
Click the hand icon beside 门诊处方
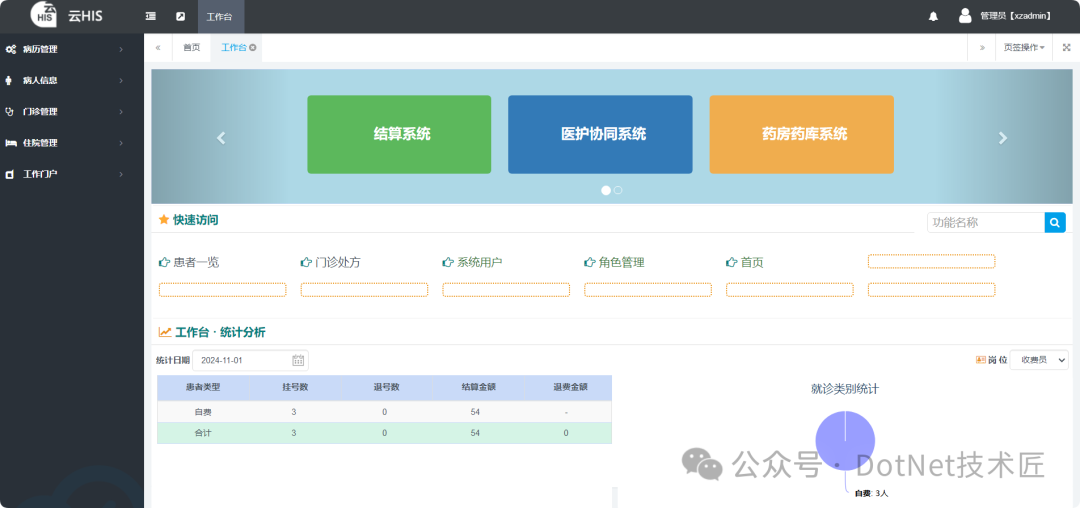point(306,262)
